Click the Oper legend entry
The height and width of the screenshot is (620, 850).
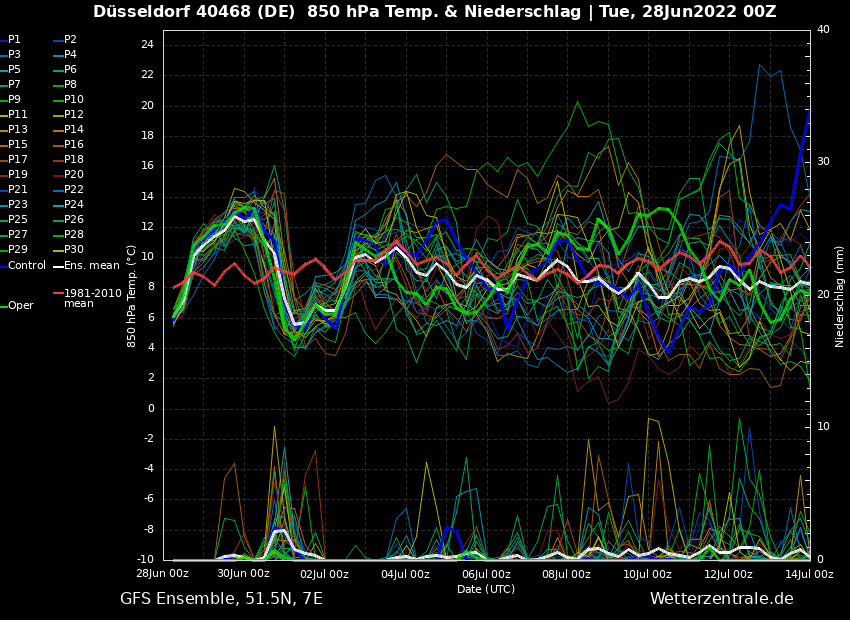(20, 306)
